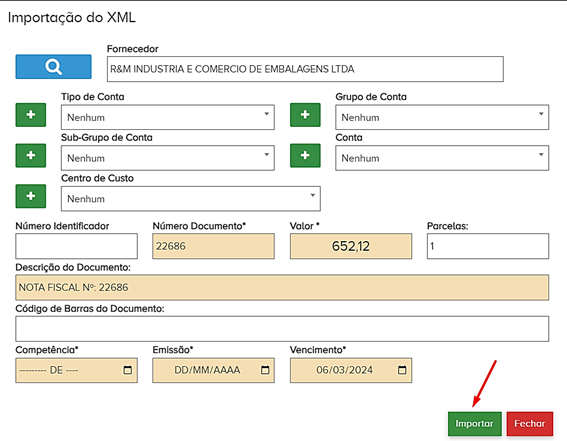The height and width of the screenshot is (441, 567).
Task: Add new Conta with green plus button
Action: click(x=305, y=156)
